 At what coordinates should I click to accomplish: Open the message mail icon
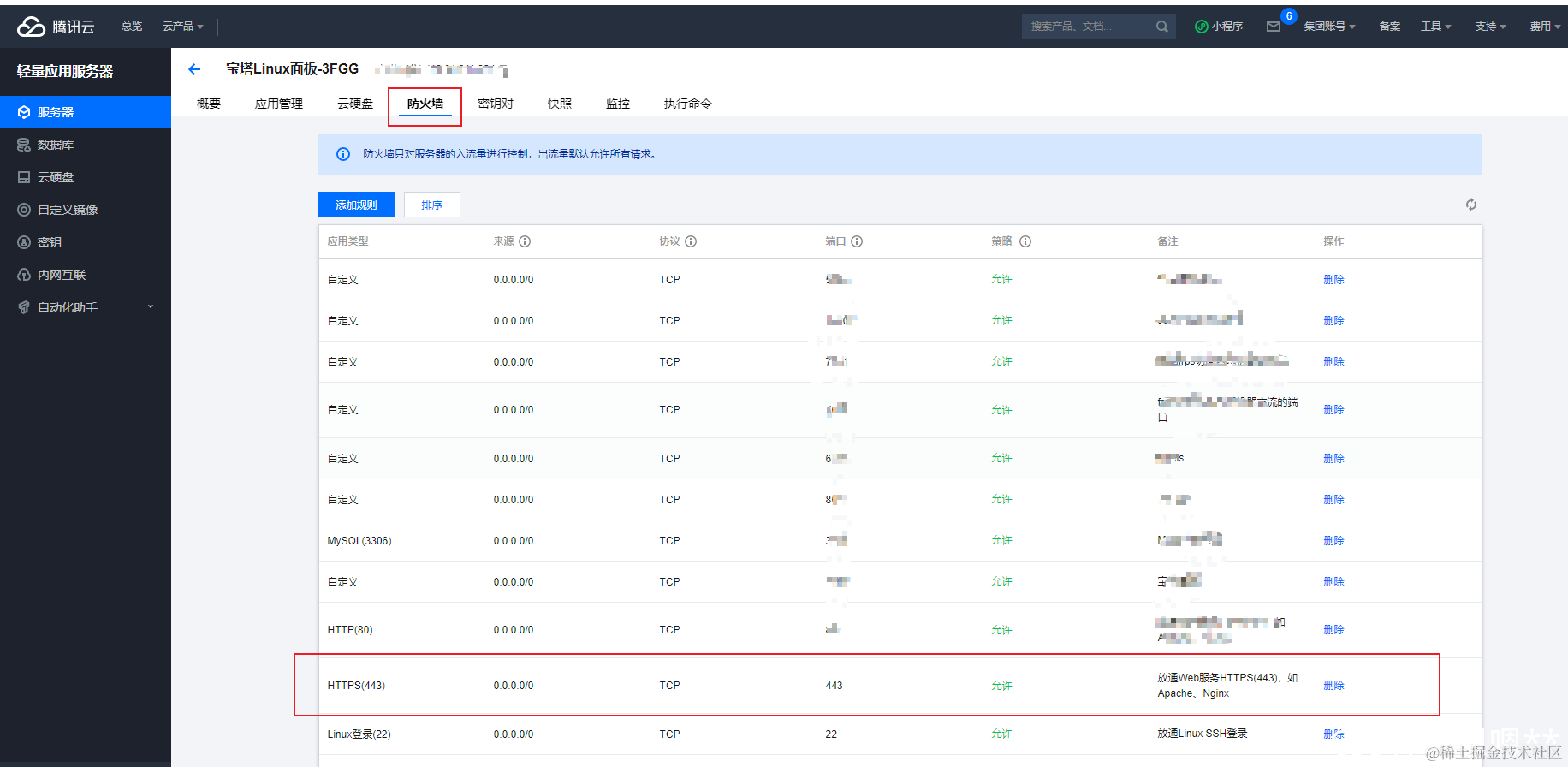click(x=1274, y=27)
